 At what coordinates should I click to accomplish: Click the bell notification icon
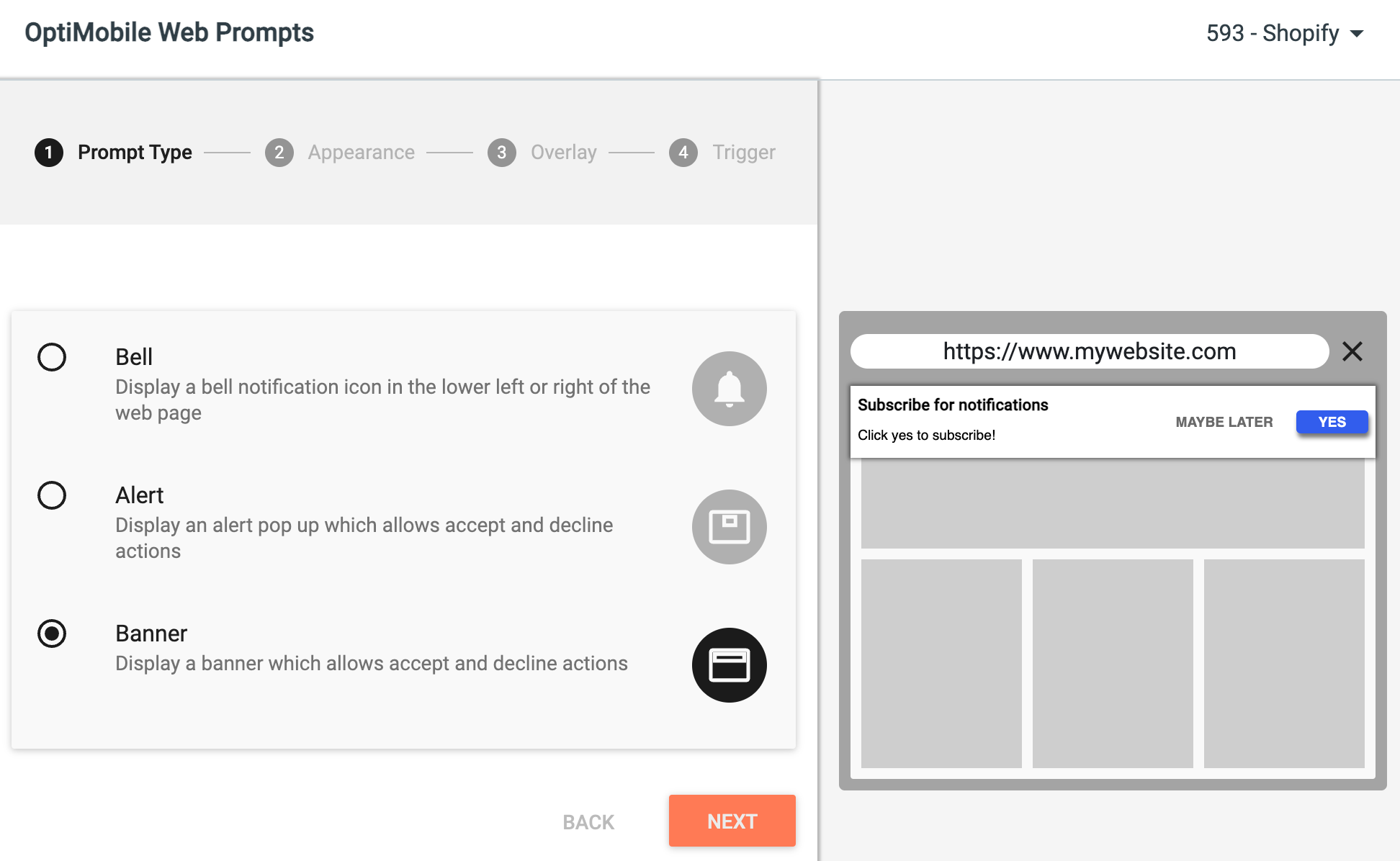[729, 389]
